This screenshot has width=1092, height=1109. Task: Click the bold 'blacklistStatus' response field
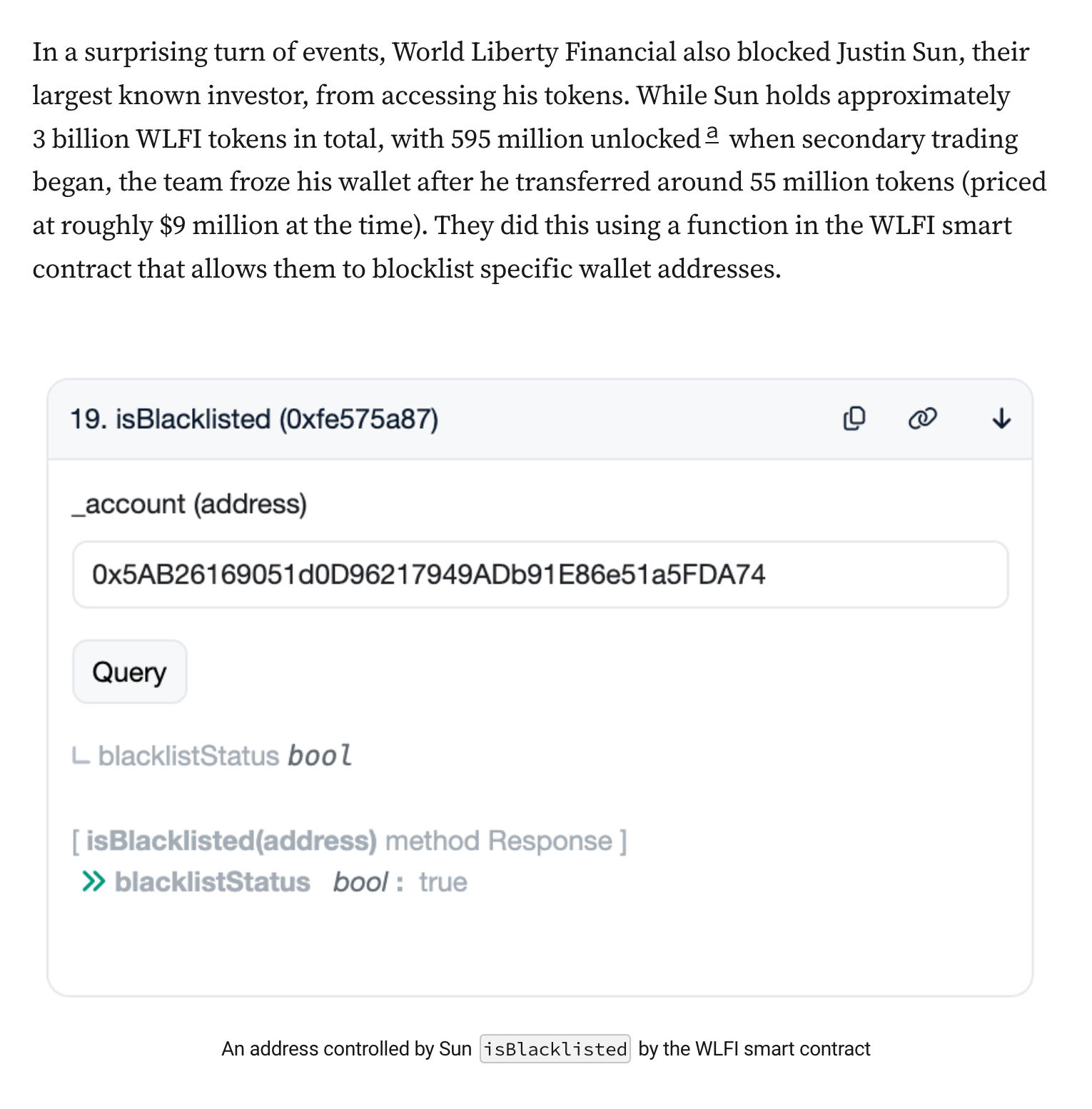click(213, 882)
